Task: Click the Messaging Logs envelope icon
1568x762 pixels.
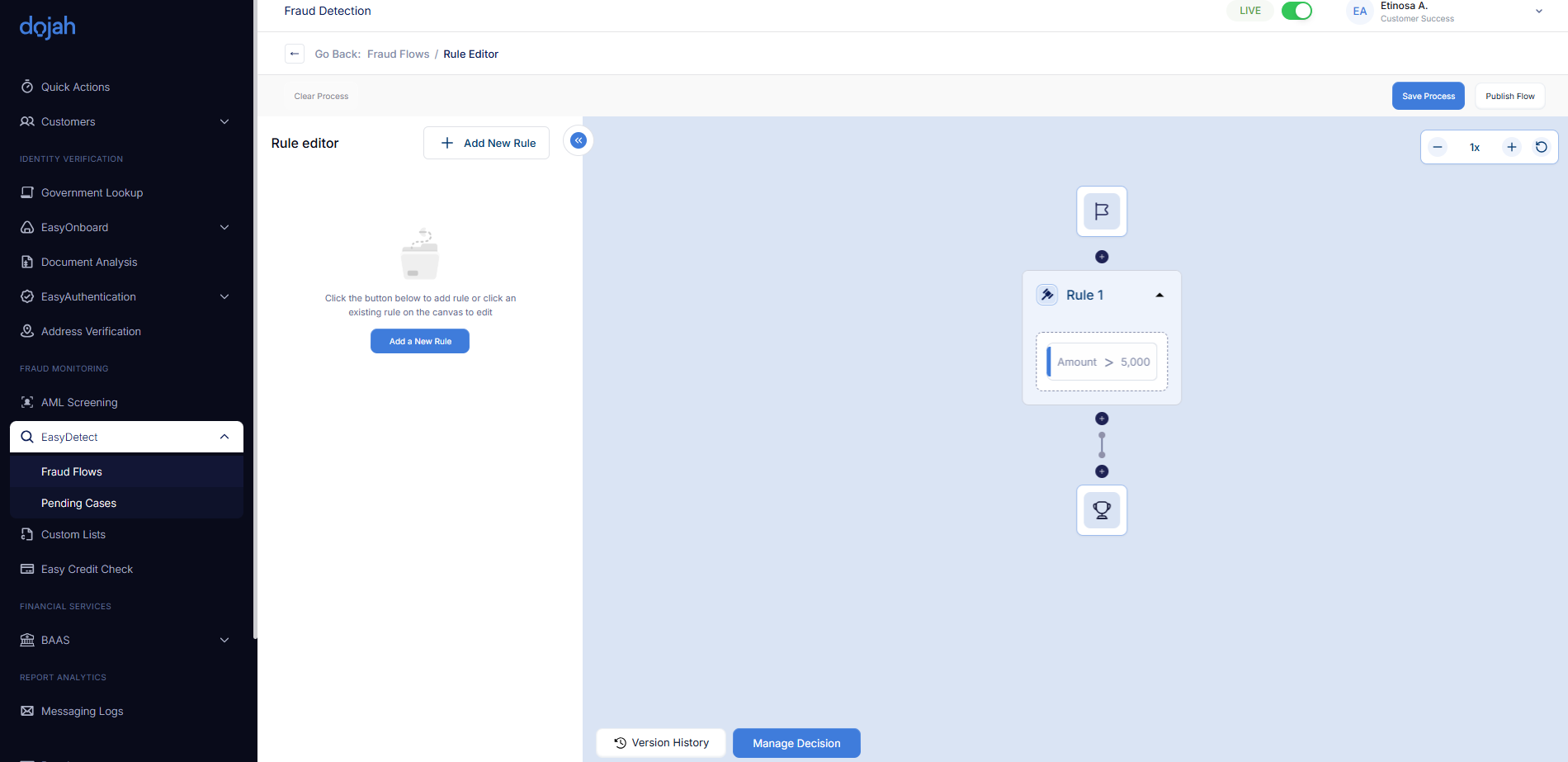Action: coord(27,711)
